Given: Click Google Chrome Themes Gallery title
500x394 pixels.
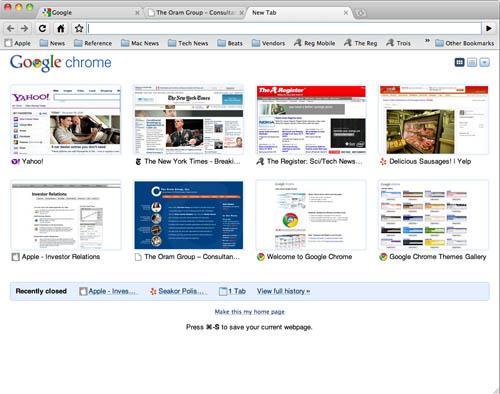Looking at the screenshot, I should pyautogui.click(x=438, y=257).
